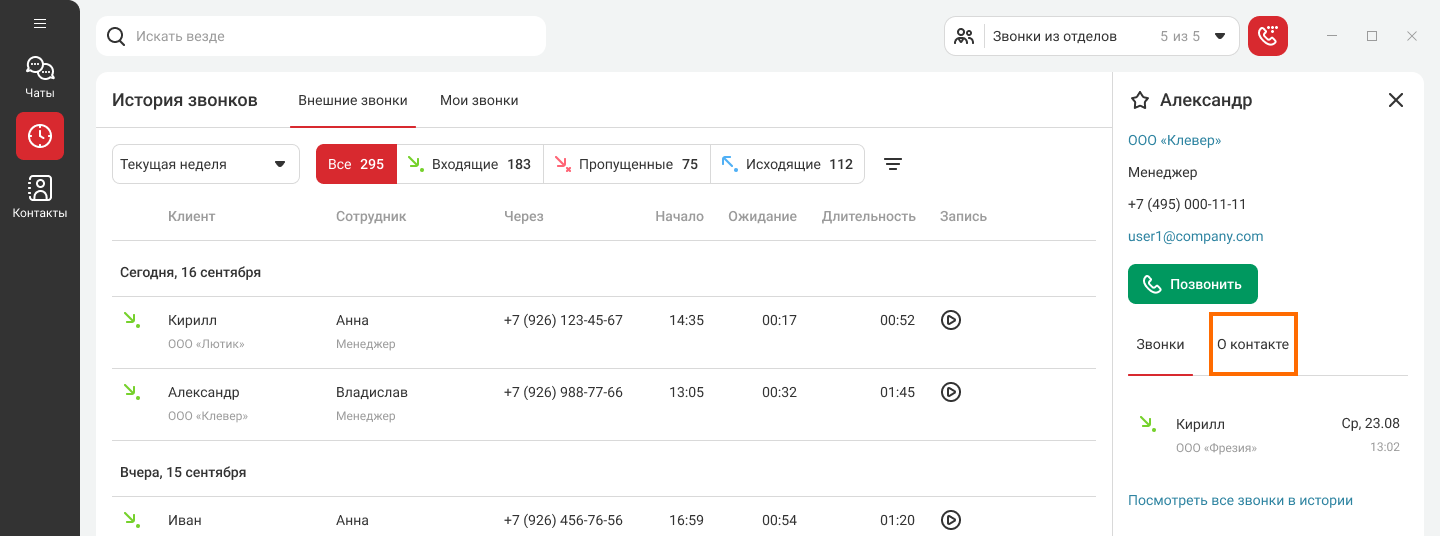Filter by Пропущенные calls

[627, 164]
